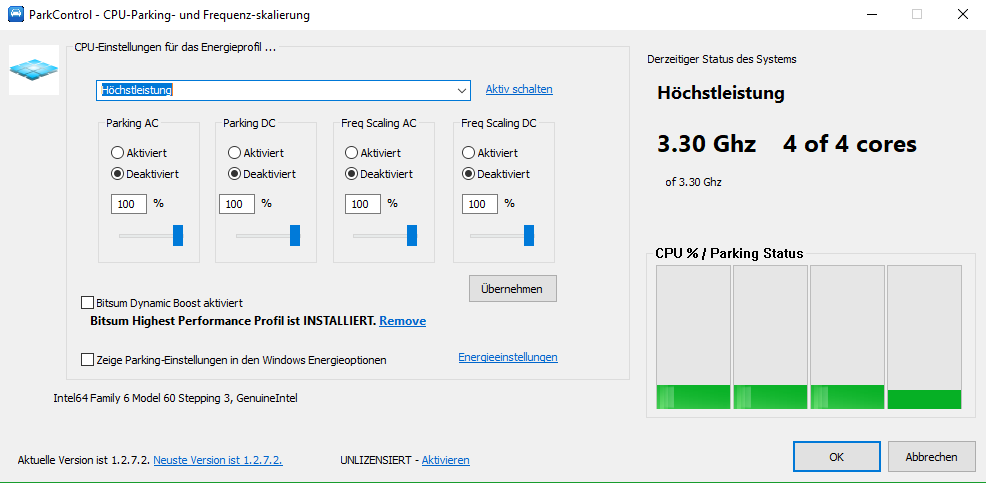Viewport: 986px width, 483px height.
Task: Click the first CPU core usage bar
Action: [693, 337]
